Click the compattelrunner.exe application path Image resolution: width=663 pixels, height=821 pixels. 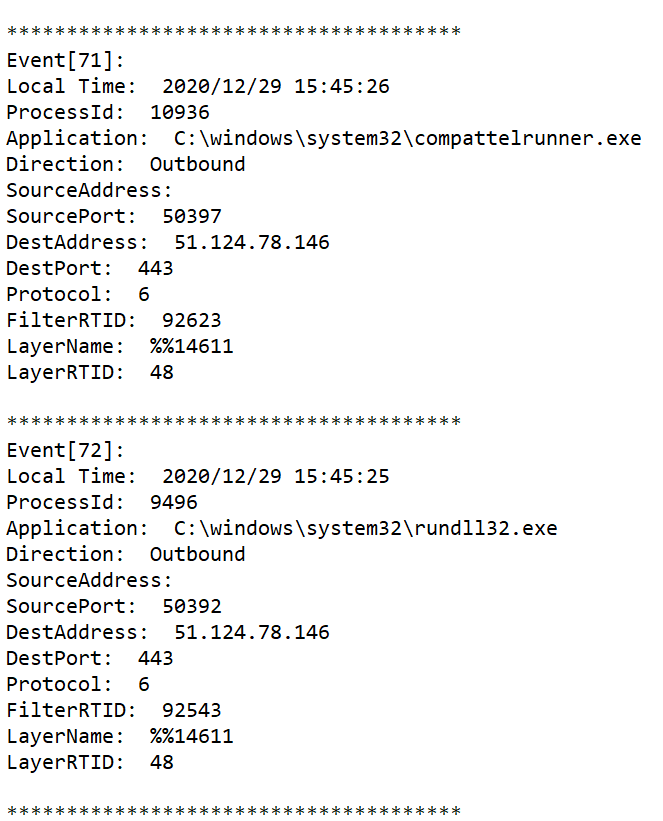[x=407, y=138]
